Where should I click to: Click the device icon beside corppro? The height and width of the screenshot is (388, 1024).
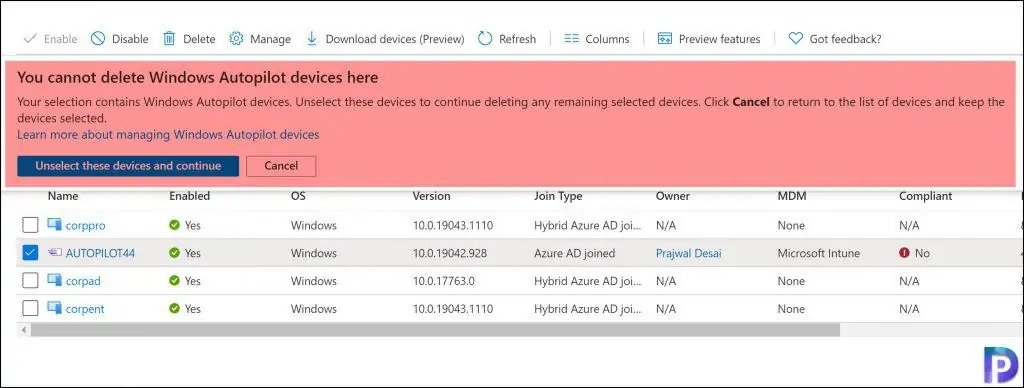[54, 225]
